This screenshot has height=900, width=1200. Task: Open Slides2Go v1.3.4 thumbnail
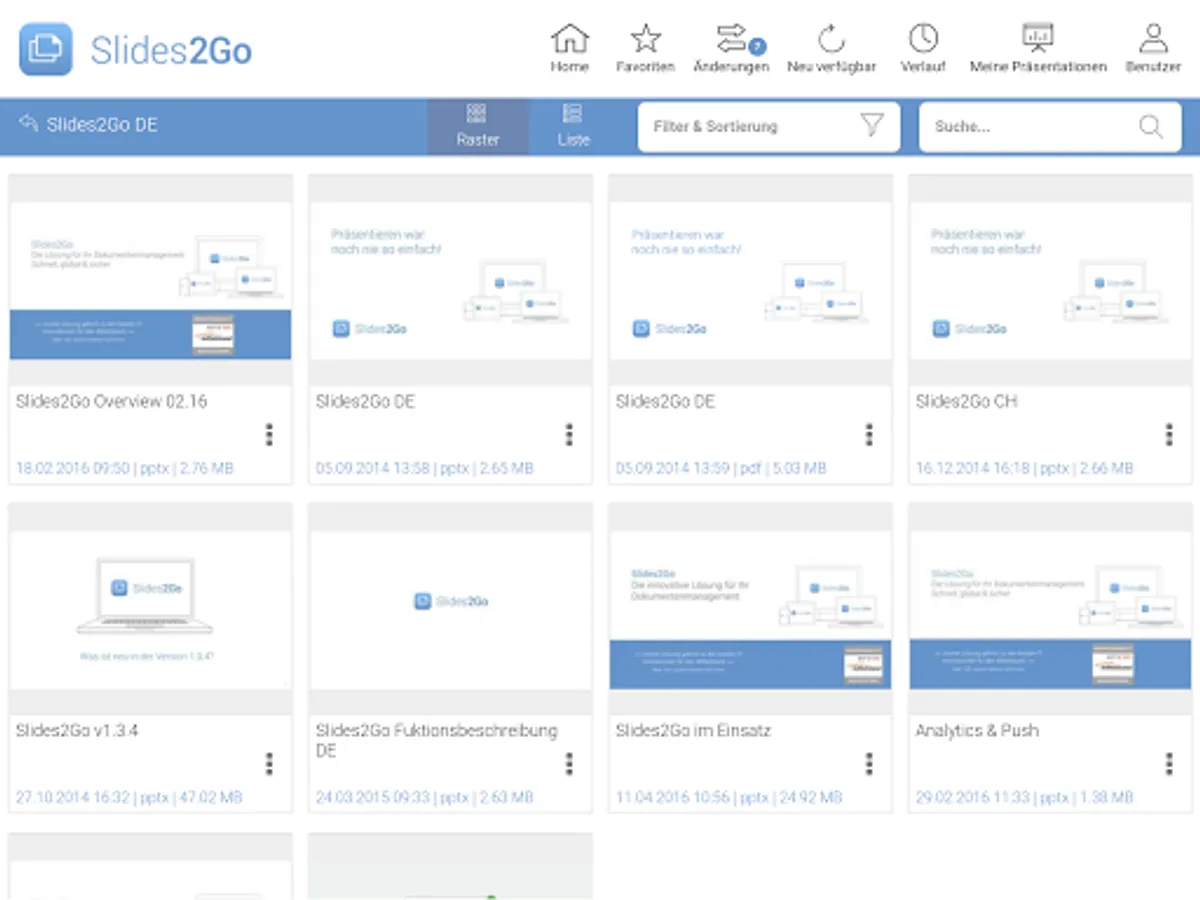151,610
